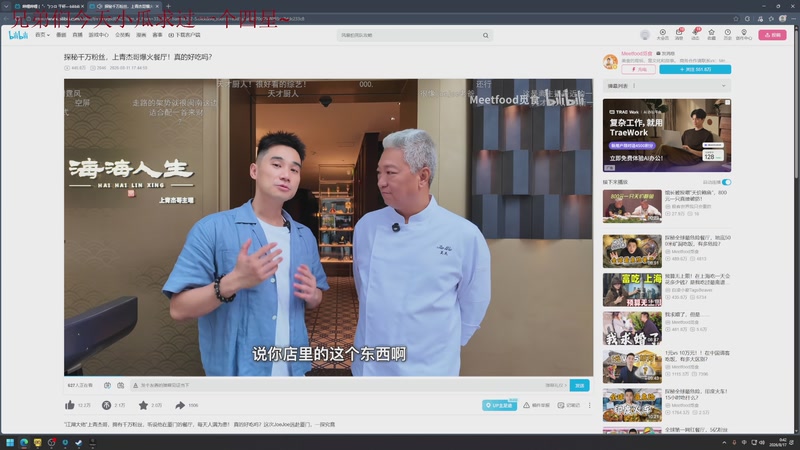The image size is (800, 450).
Task: Click 下载客户端 download client link
Action: coord(184,35)
